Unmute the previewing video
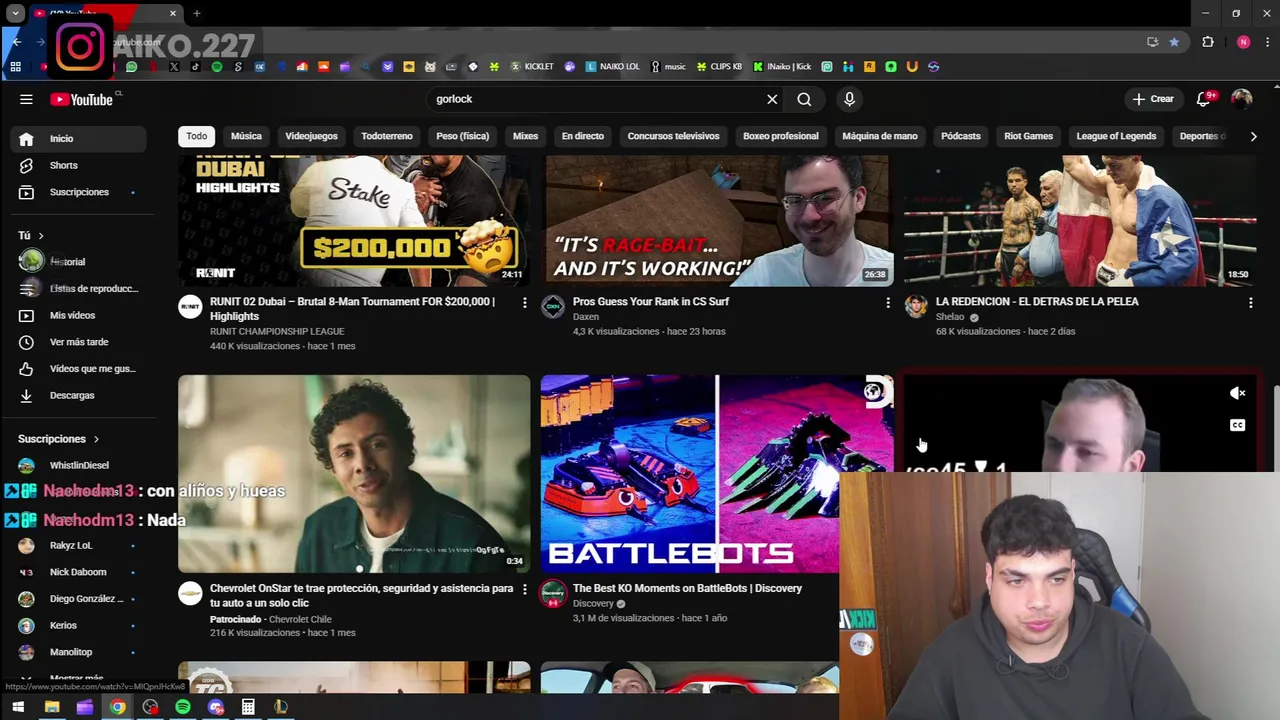The width and height of the screenshot is (1280, 720). [1237, 394]
